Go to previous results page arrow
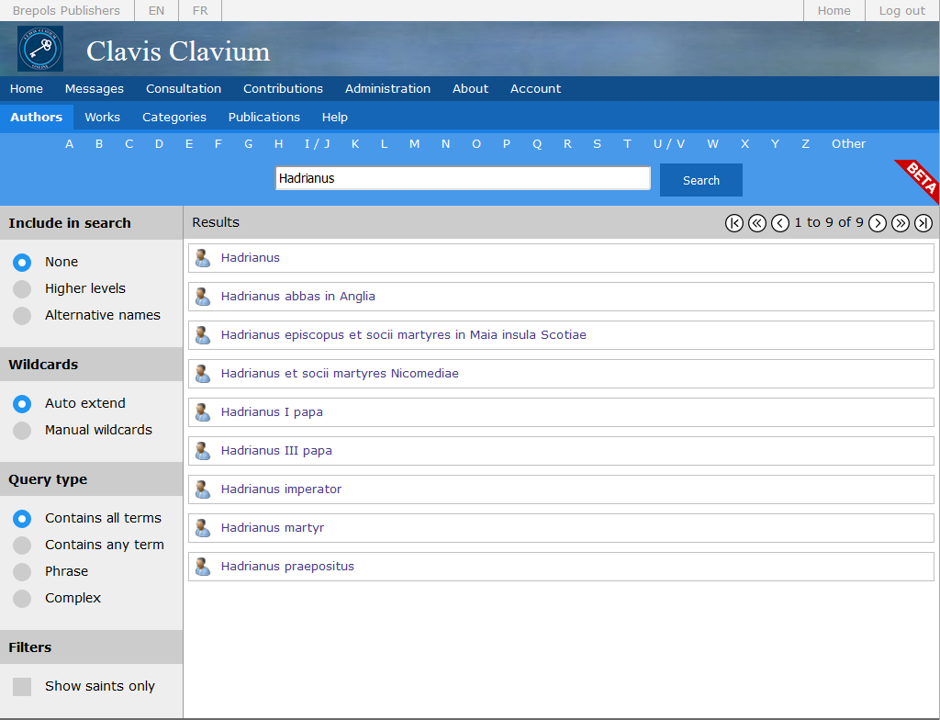 pyautogui.click(x=780, y=223)
